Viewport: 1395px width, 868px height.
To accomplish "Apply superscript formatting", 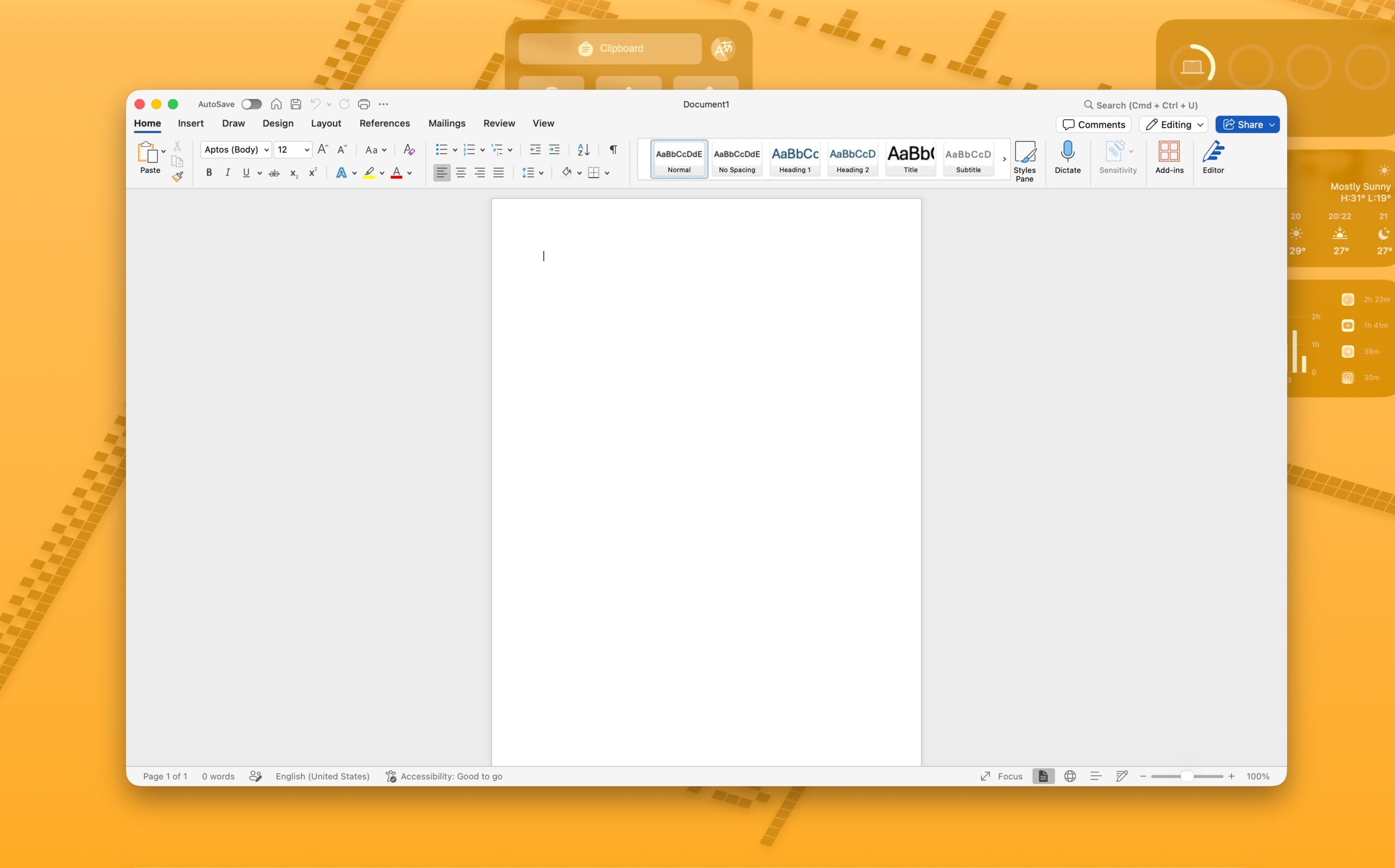I will [x=313, y=172].
